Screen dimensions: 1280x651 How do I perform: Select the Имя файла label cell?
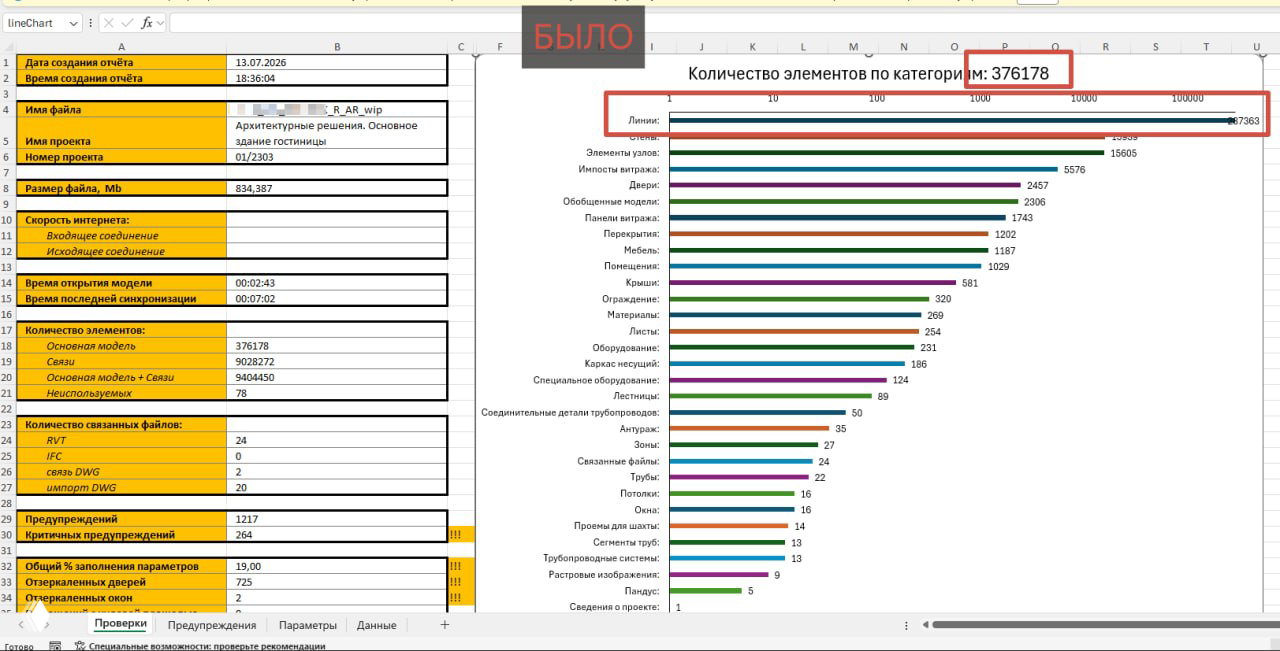[x=122, y=110]
